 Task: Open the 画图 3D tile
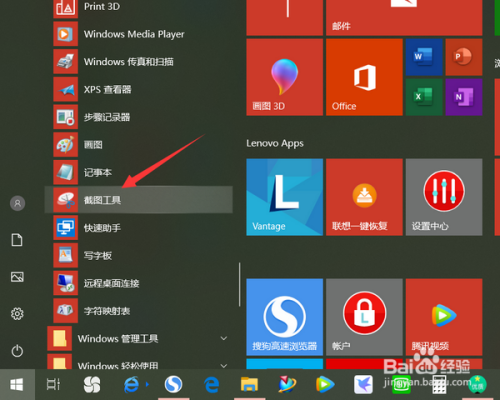[x=284, y=77]
